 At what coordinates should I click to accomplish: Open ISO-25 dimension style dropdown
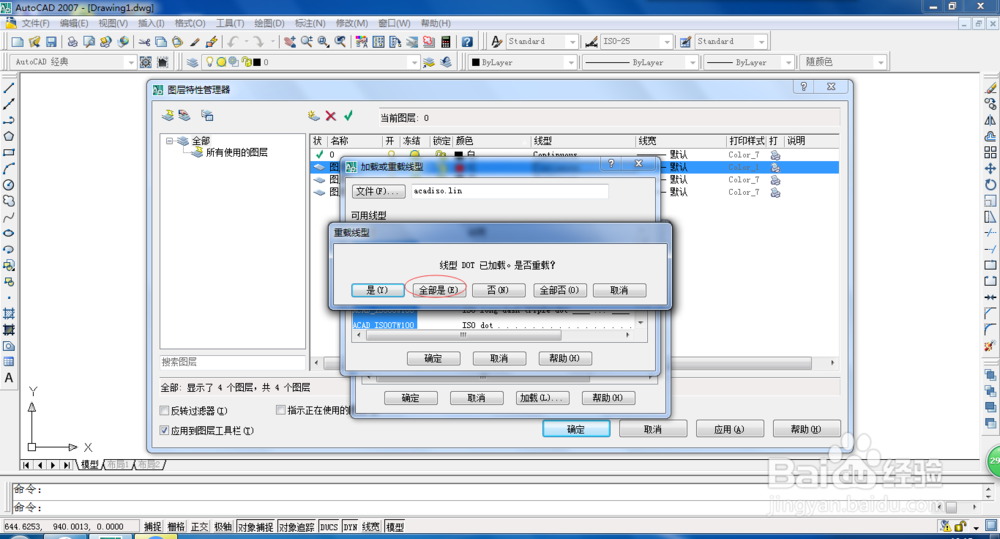tap(667, 41)
